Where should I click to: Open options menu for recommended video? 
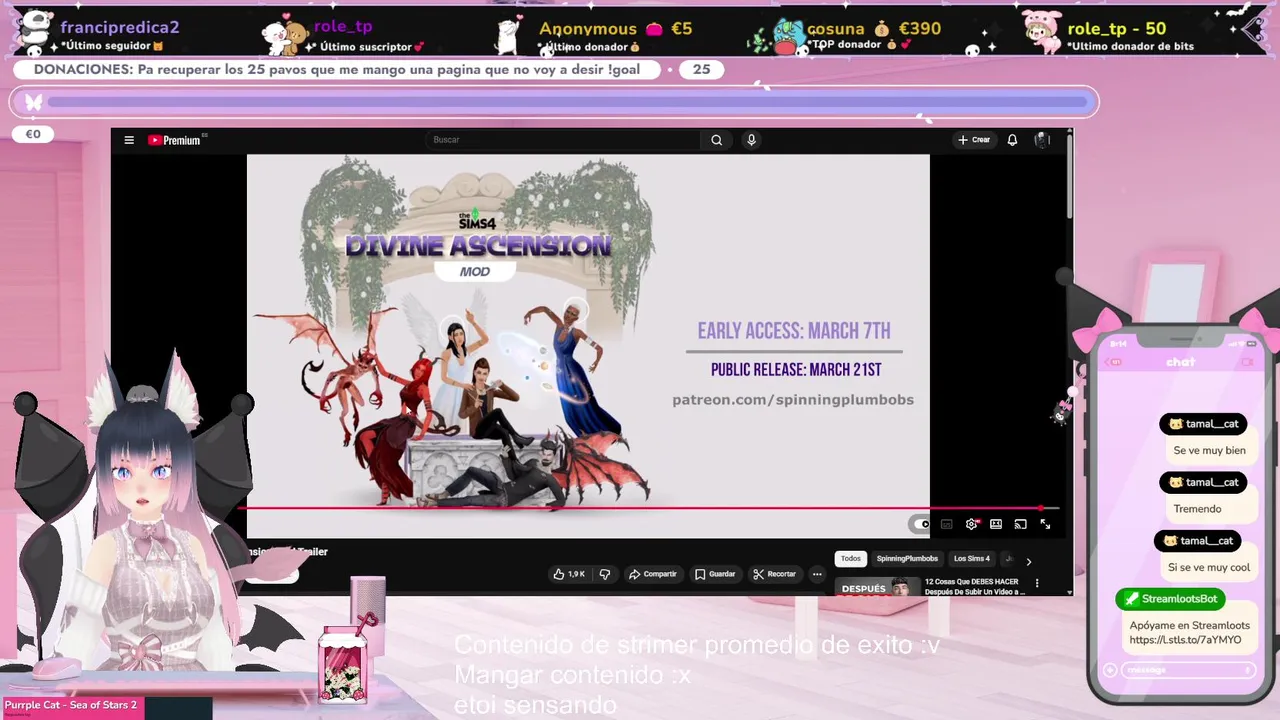coord(1037,583)
